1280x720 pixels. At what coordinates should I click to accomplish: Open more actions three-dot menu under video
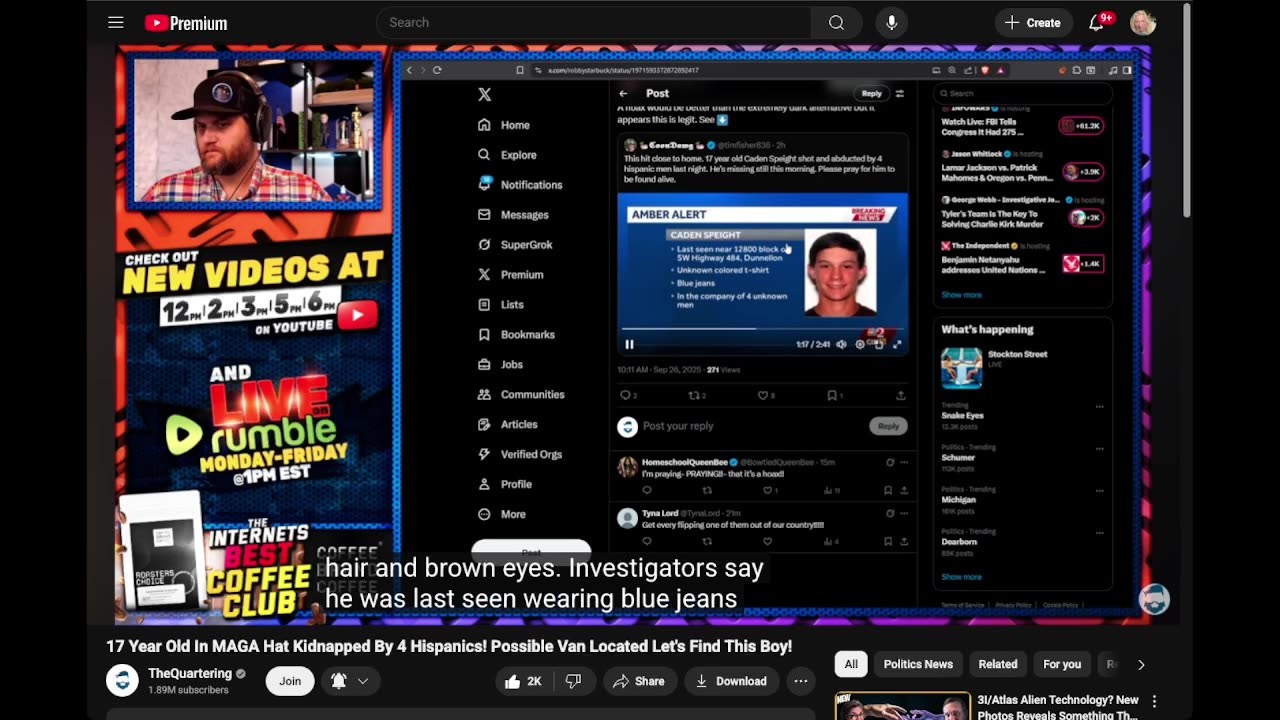(801, 681)
